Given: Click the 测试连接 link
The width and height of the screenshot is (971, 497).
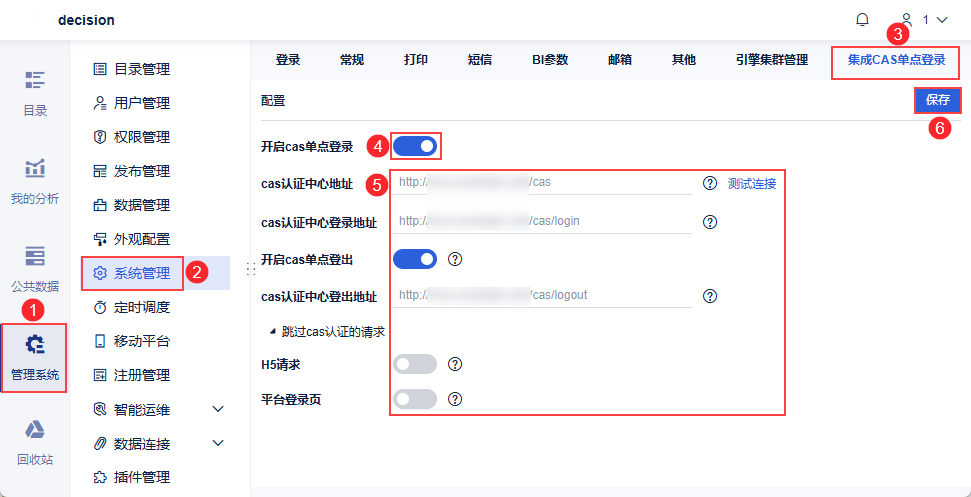Looking at the screenshot, I should 751,183.
